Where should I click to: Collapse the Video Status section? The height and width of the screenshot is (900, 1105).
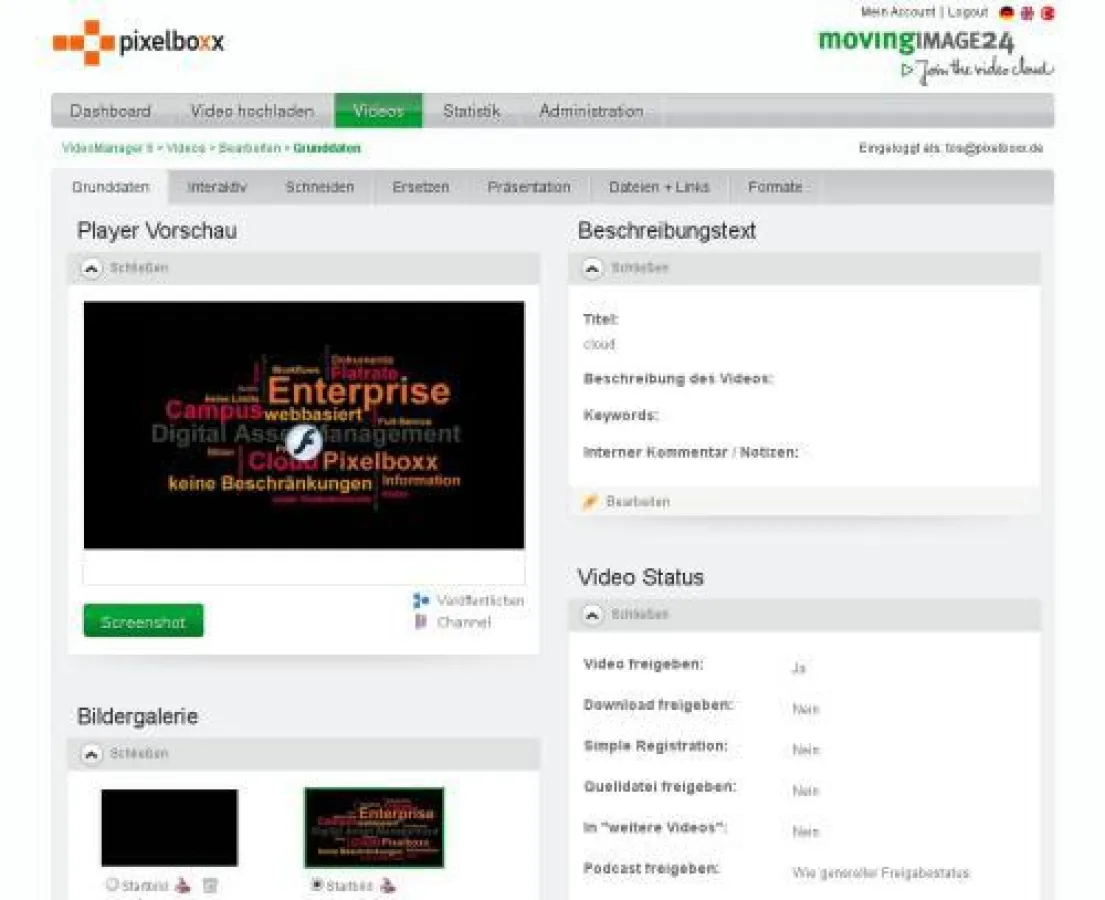593,614
